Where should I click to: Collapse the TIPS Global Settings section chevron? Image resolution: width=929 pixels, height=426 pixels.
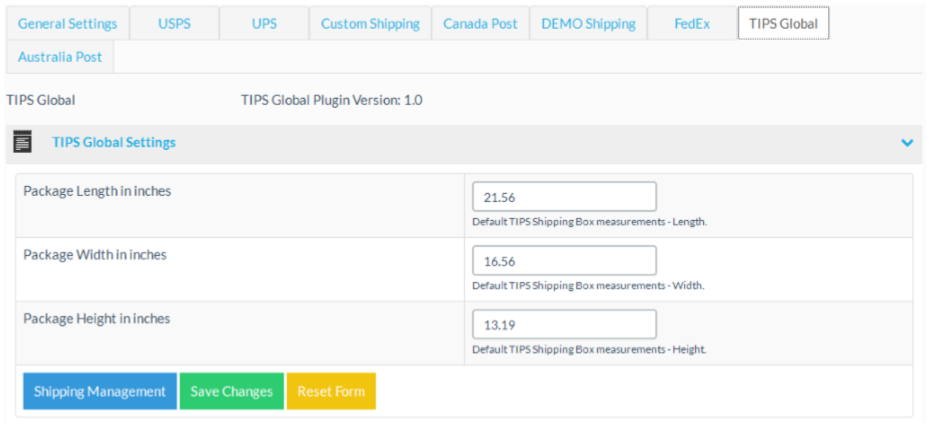tap(907, 143)
